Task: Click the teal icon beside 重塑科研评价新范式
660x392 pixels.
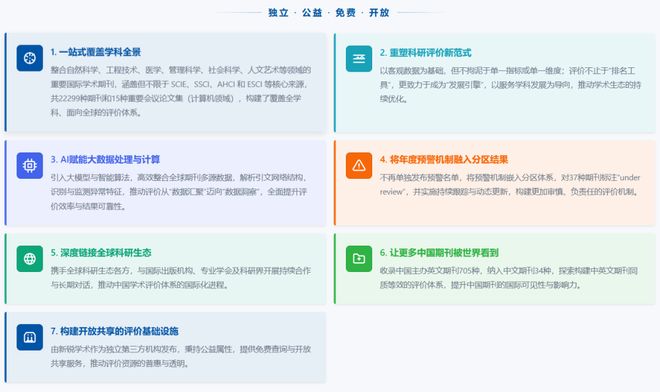Action: click(359, 59)
